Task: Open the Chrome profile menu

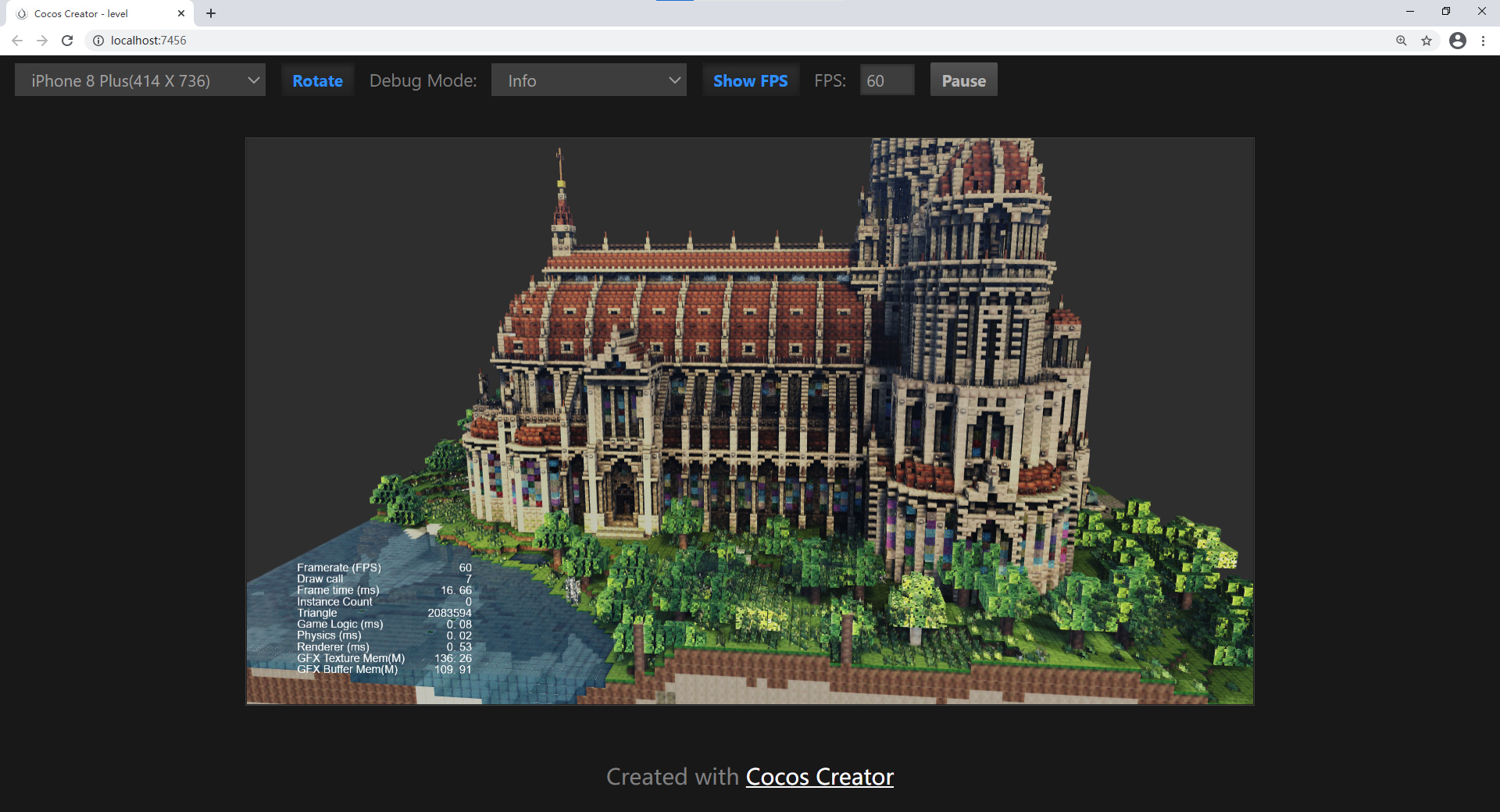Action: coord(1458,41)
